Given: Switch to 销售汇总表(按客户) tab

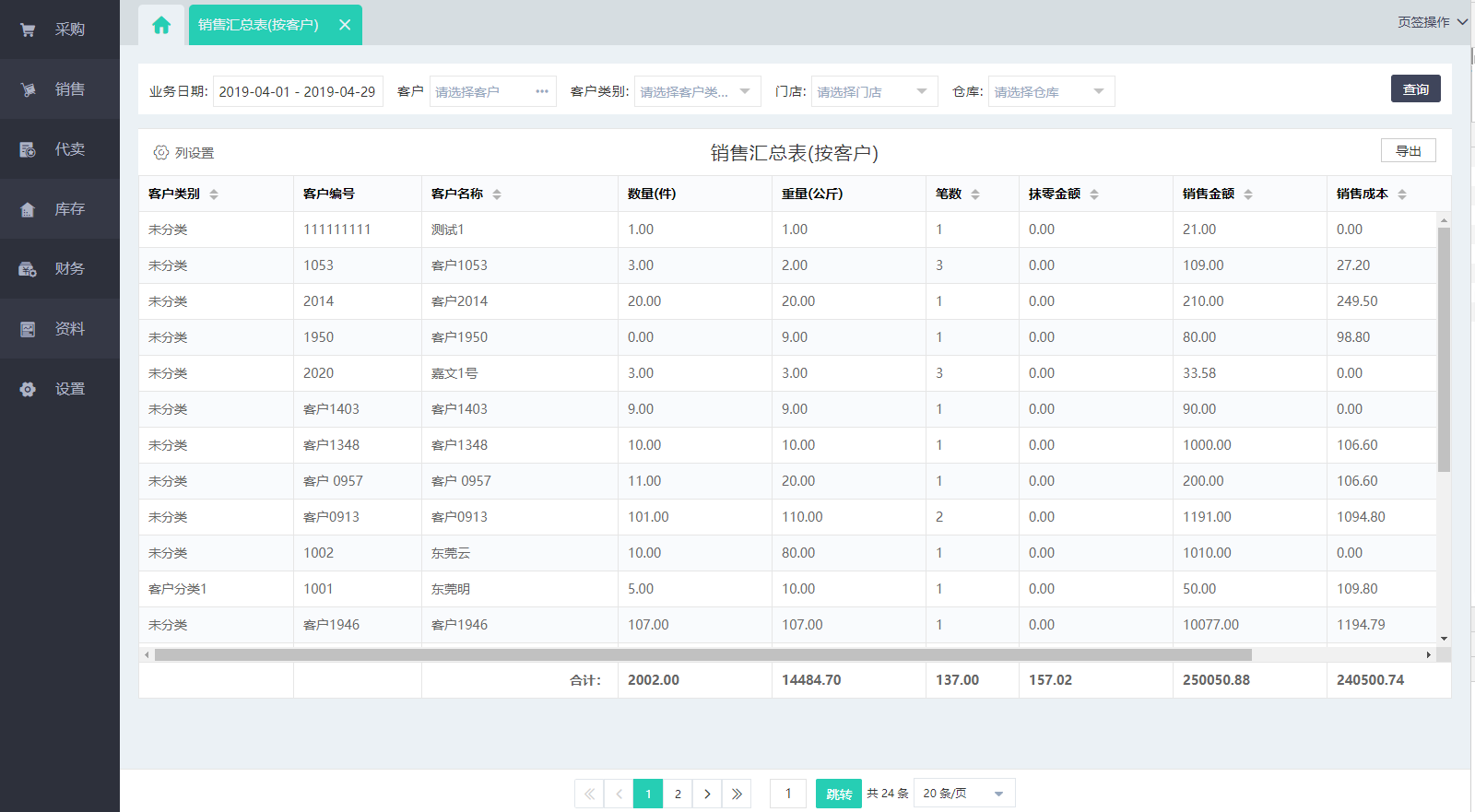Looking at the screenshot, I should (x=258, y=25).
